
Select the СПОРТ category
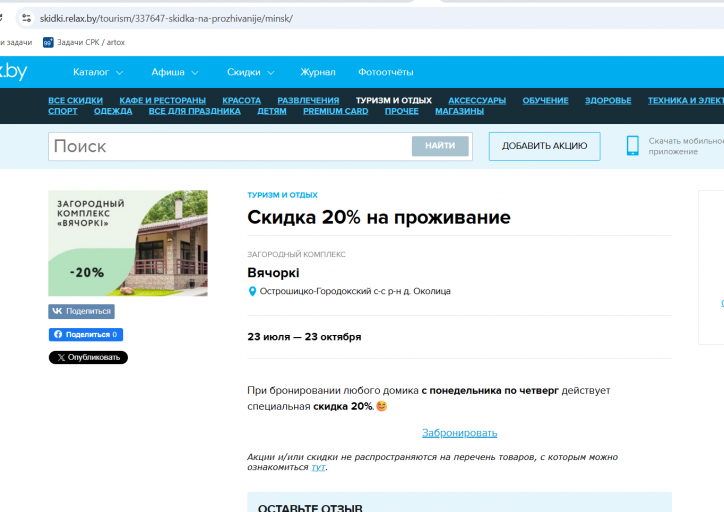point(63,111)
